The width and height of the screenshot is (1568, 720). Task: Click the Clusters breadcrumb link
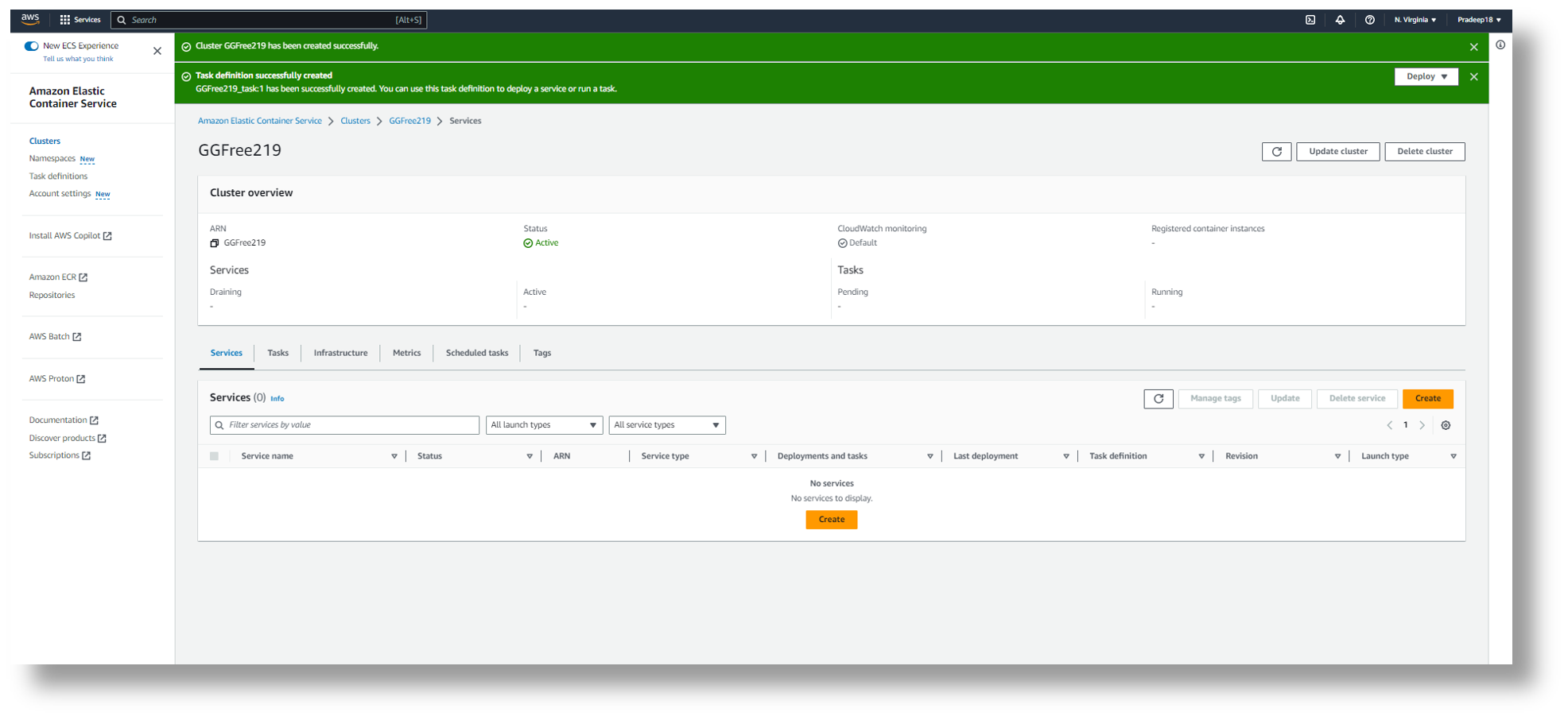(x=355, y=122)
